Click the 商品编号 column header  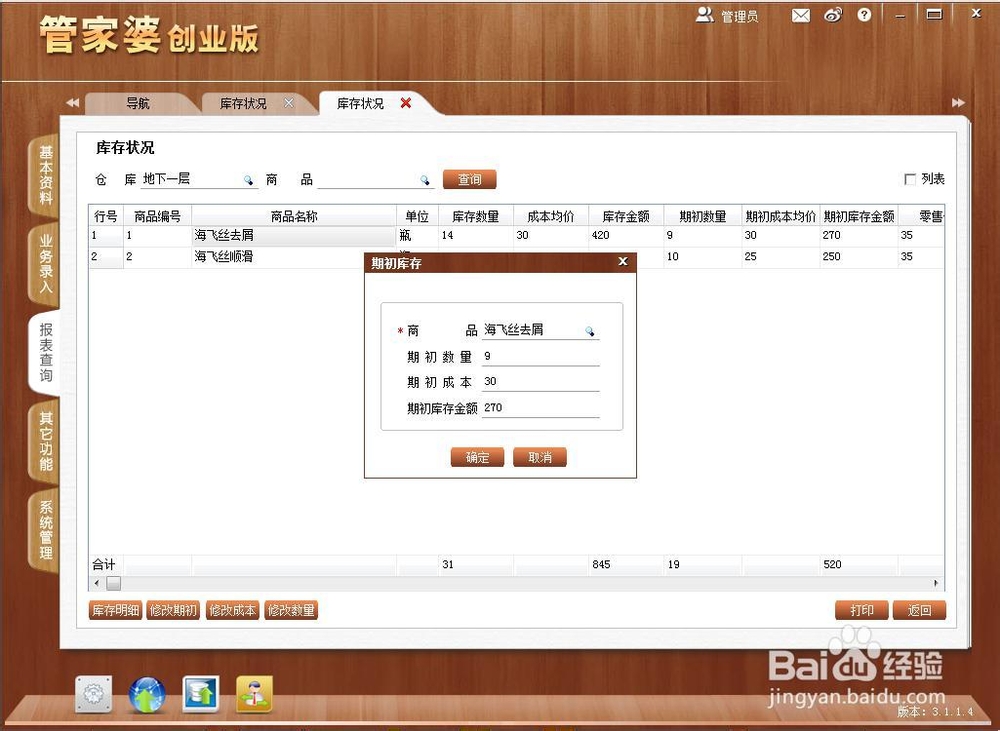158,216
